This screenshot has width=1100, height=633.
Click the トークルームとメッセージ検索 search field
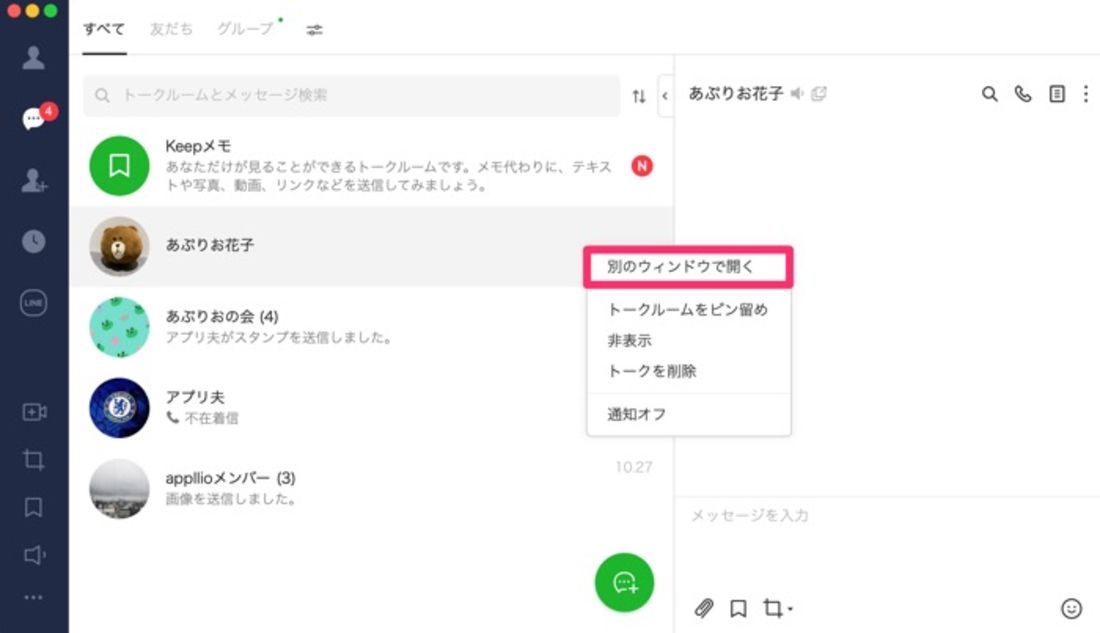350,96
